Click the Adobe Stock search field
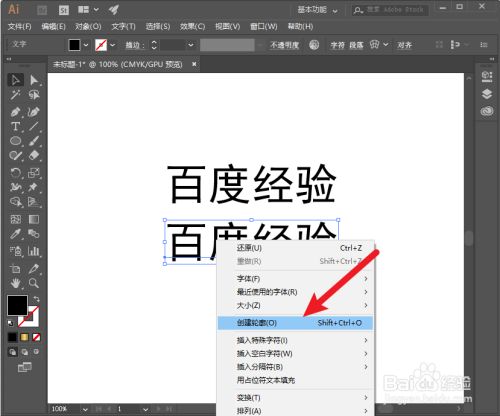Image resolution: width=500 pixels, height=416 pixels. 390,10
